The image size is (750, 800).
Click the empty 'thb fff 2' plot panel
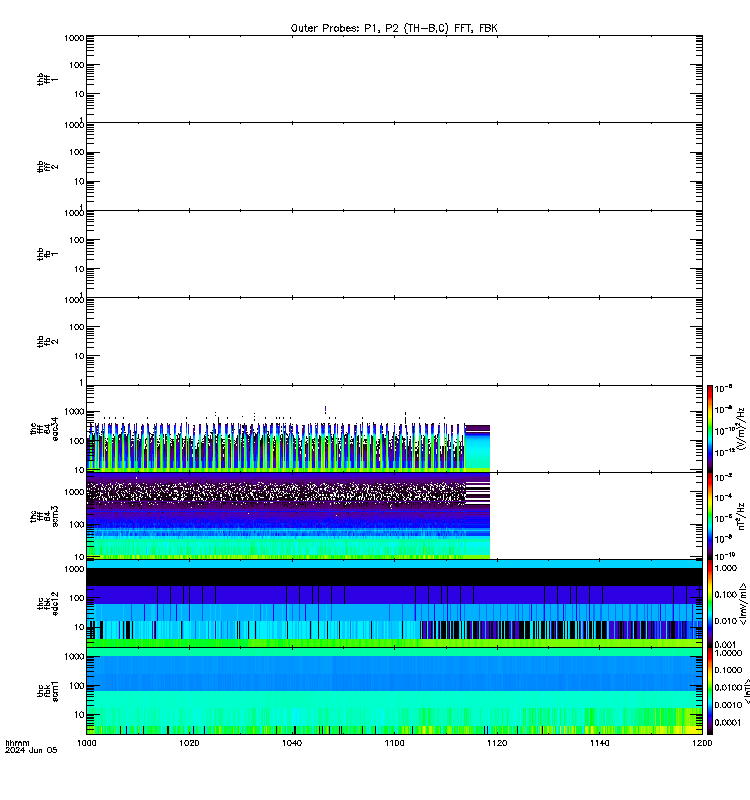click(394, 166)
